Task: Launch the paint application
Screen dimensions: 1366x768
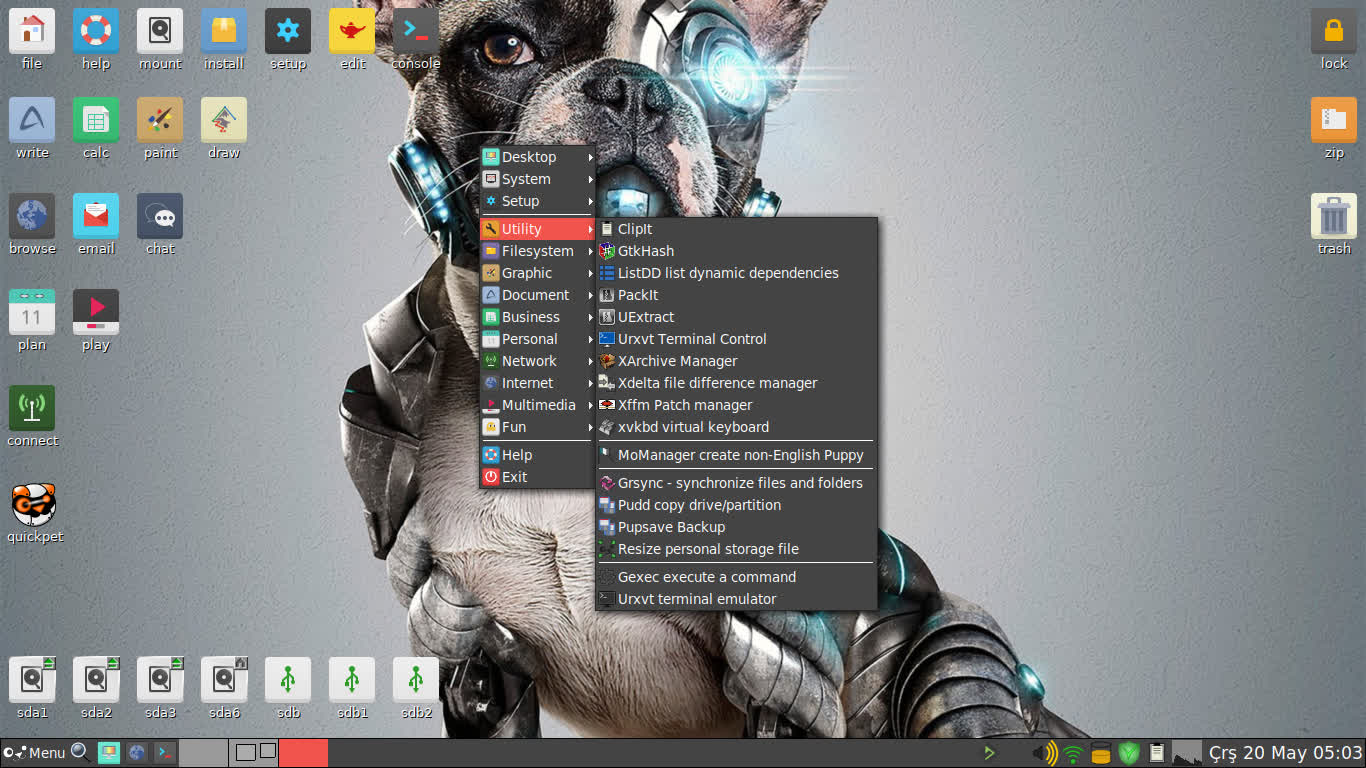Action: pyautogui.click(x=159, y=119)
